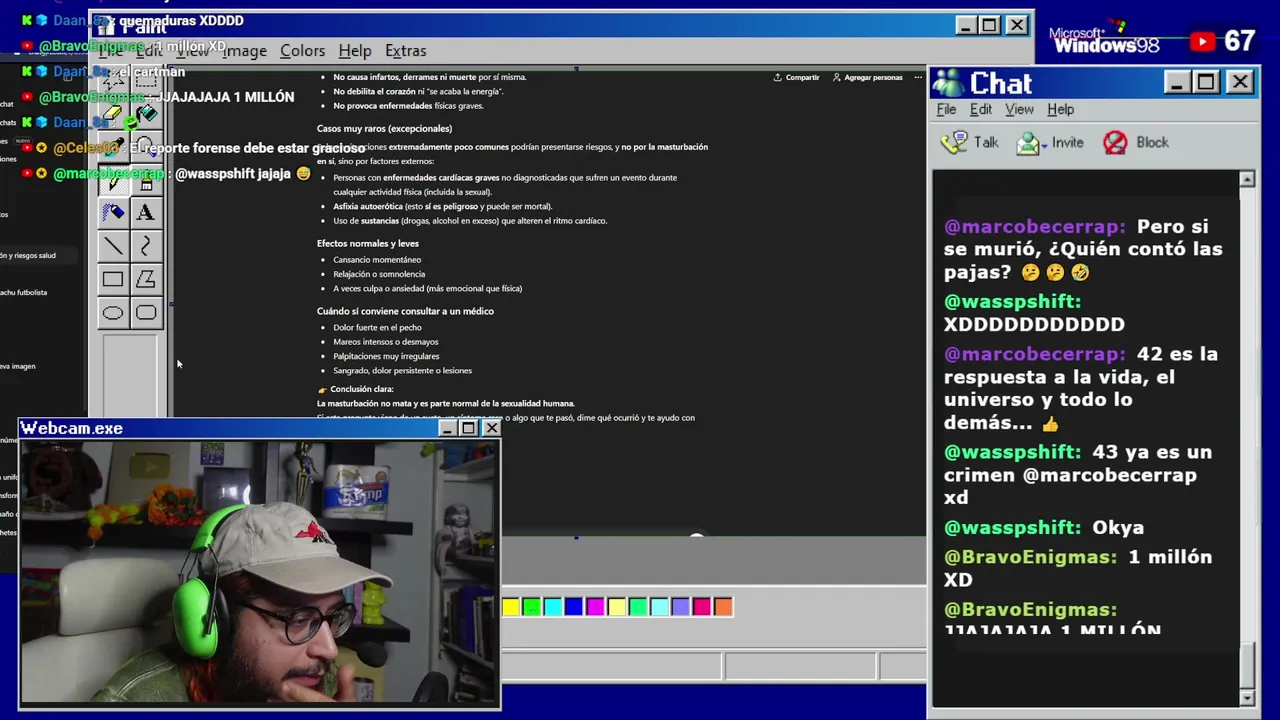Open the Edit menu in Chat window
This screenshot has width=1280, height=720.
[x=981, y=109]
